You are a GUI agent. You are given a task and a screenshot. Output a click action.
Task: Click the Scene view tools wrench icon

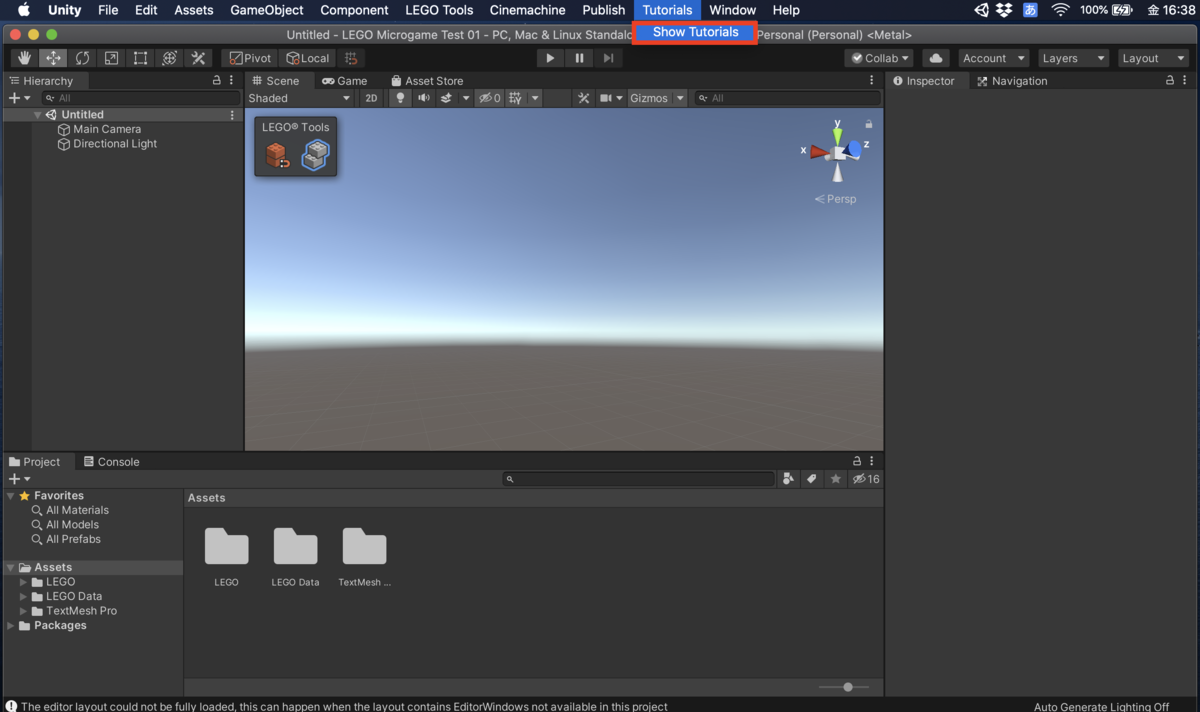pyautogui.click(x=584, y=98)
